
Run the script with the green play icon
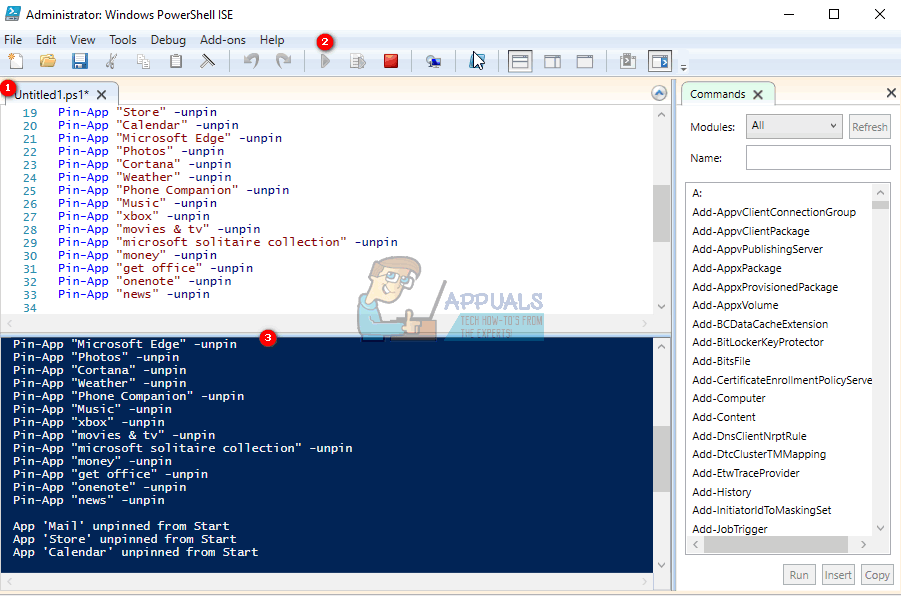[x=325, y=62]
